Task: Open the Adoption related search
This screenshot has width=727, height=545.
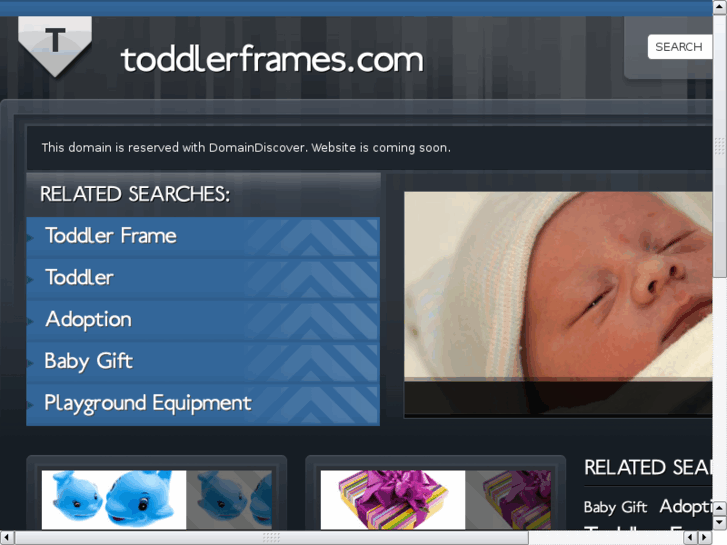Action: 203,320
